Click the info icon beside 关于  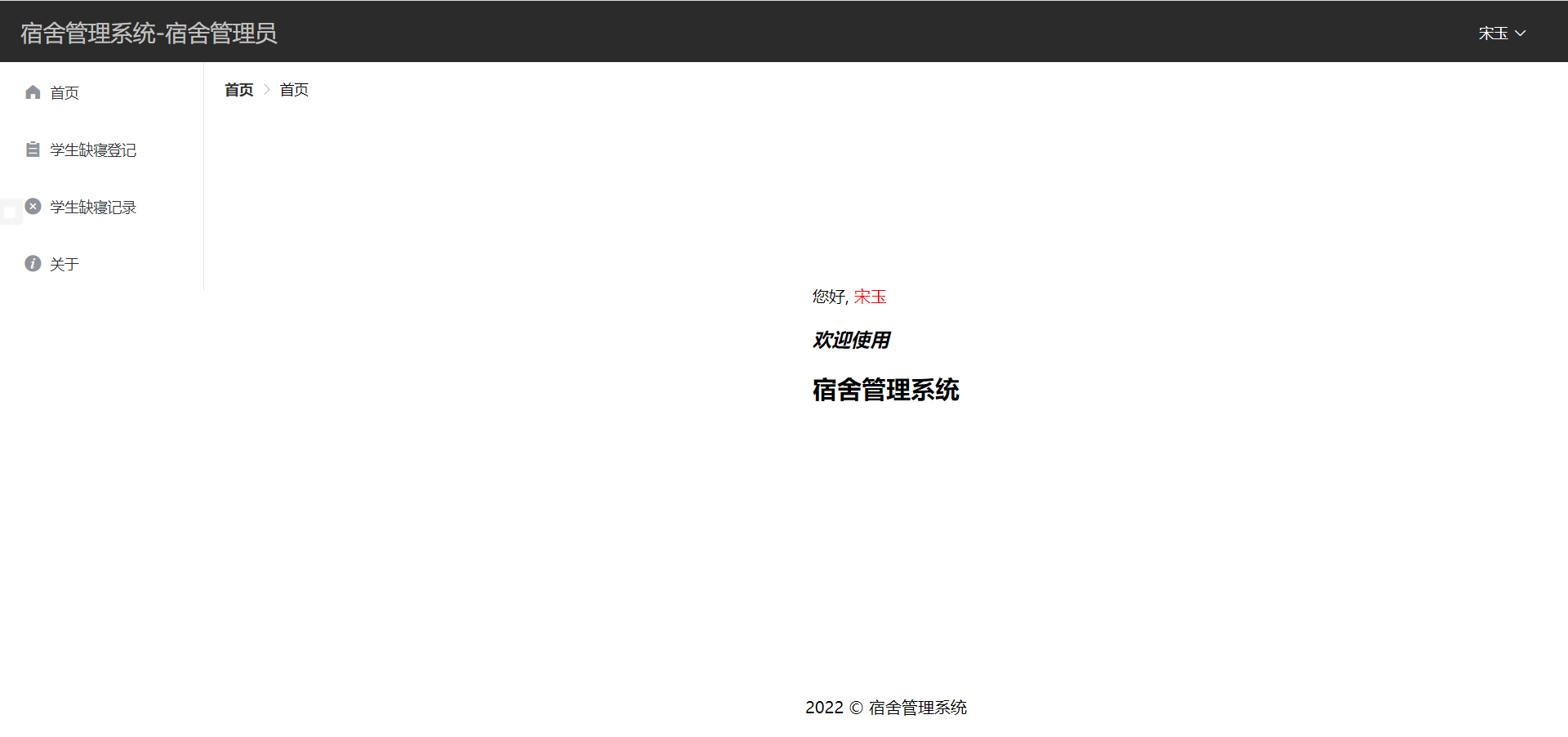coord(33,264)
